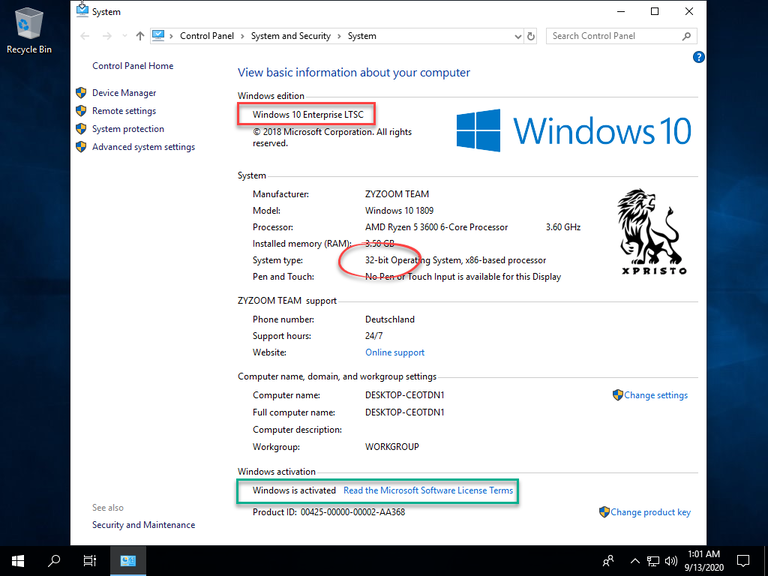Go up one folder level arrow
This screenshot has height=576, width=768.
[140, 36]
